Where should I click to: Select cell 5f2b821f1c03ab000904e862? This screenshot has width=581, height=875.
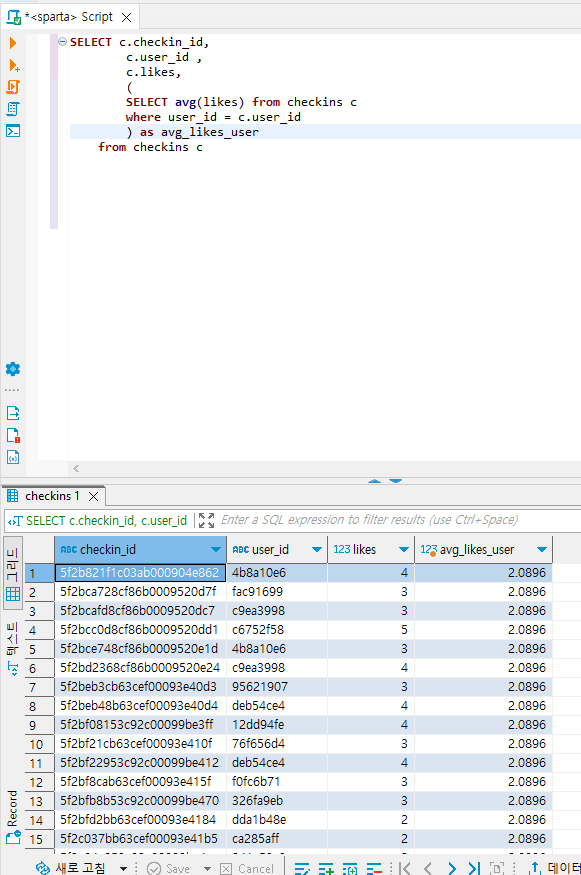tap(140, 573)
